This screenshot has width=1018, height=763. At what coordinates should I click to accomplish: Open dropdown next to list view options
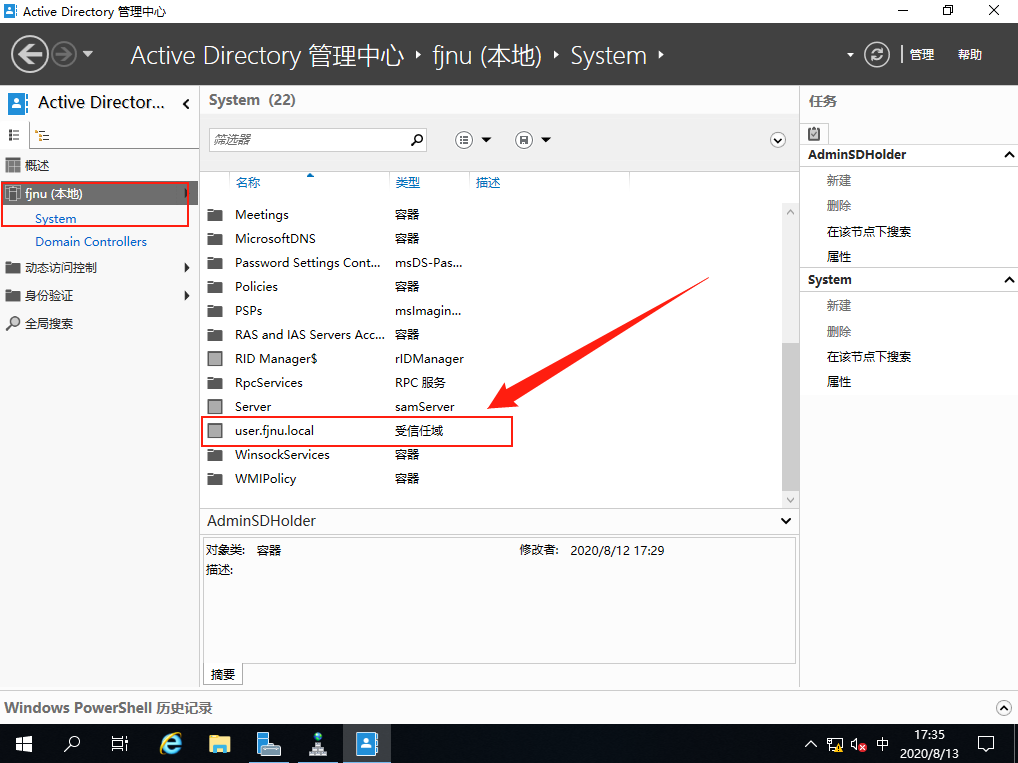pos(486,140)
